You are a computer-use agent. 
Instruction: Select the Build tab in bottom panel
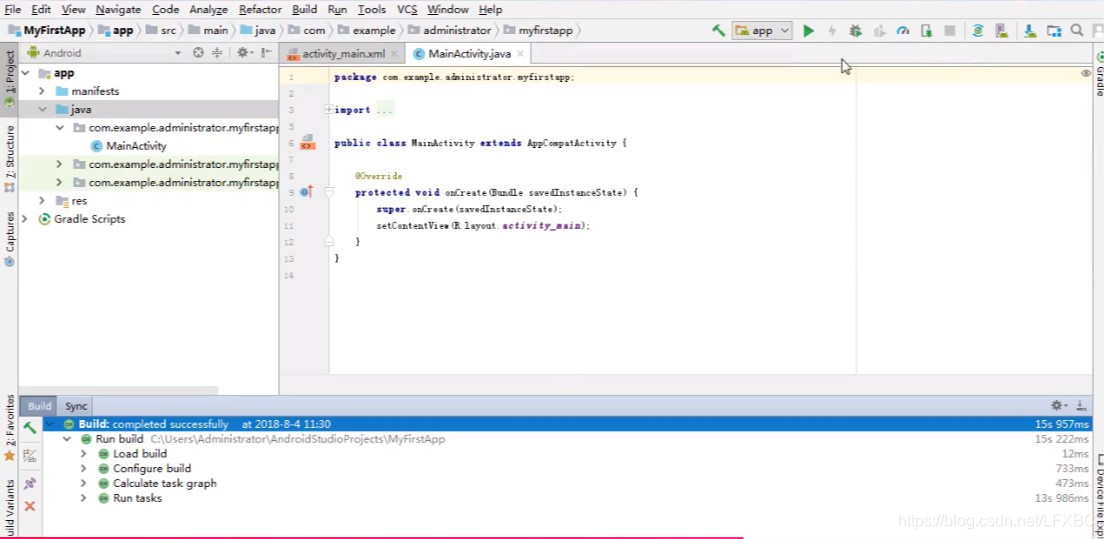39,406
